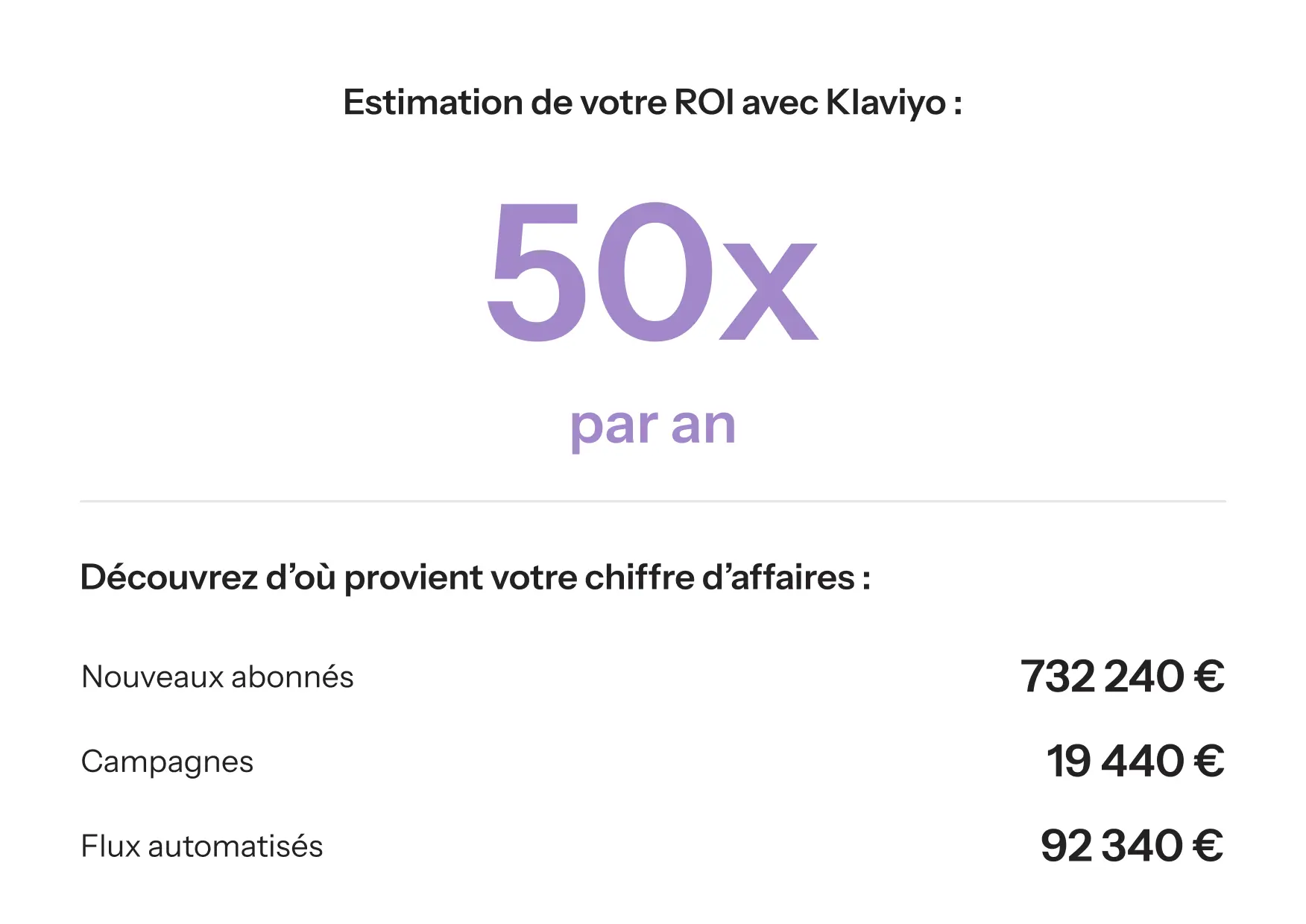The height and width of the screenshot is (924, 1306).
Task: Click the Campagnes label
Action: click(167, 762)
